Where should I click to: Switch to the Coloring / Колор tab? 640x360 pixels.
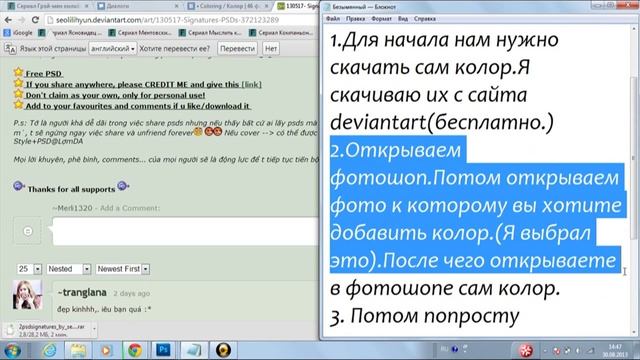pyautogui.click(x=227, y=6)
